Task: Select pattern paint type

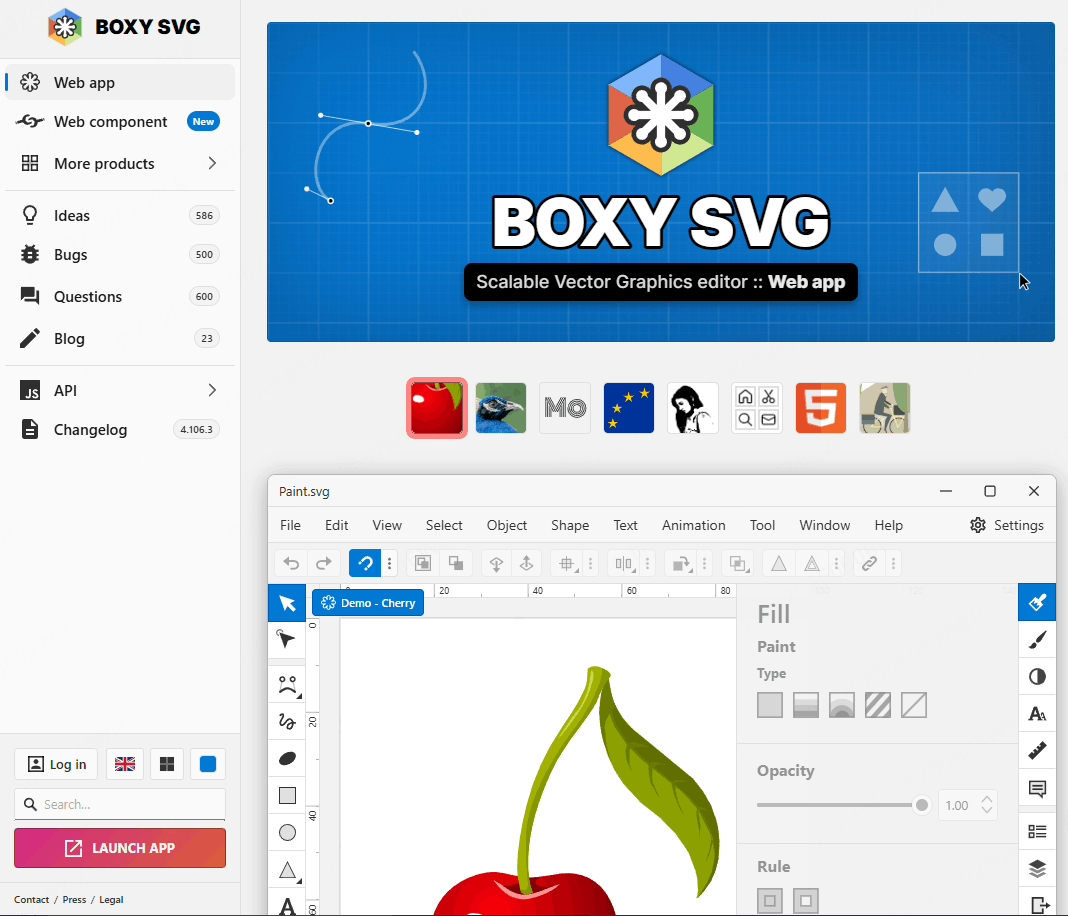Action: [x=878, y=705]
